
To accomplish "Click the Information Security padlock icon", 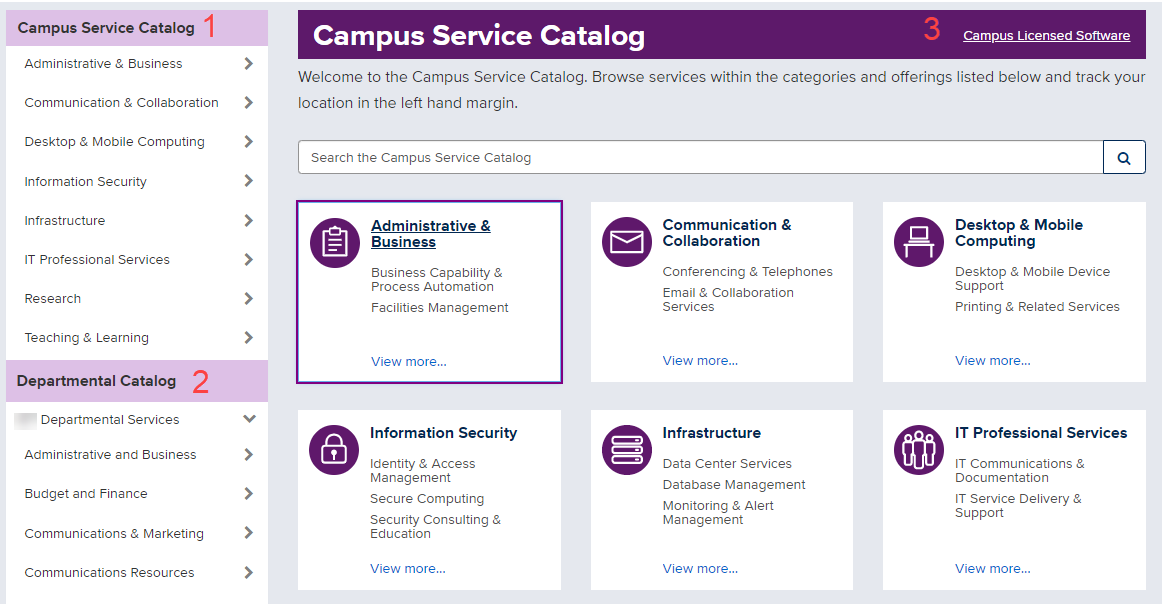I will [x=334, y=450].
